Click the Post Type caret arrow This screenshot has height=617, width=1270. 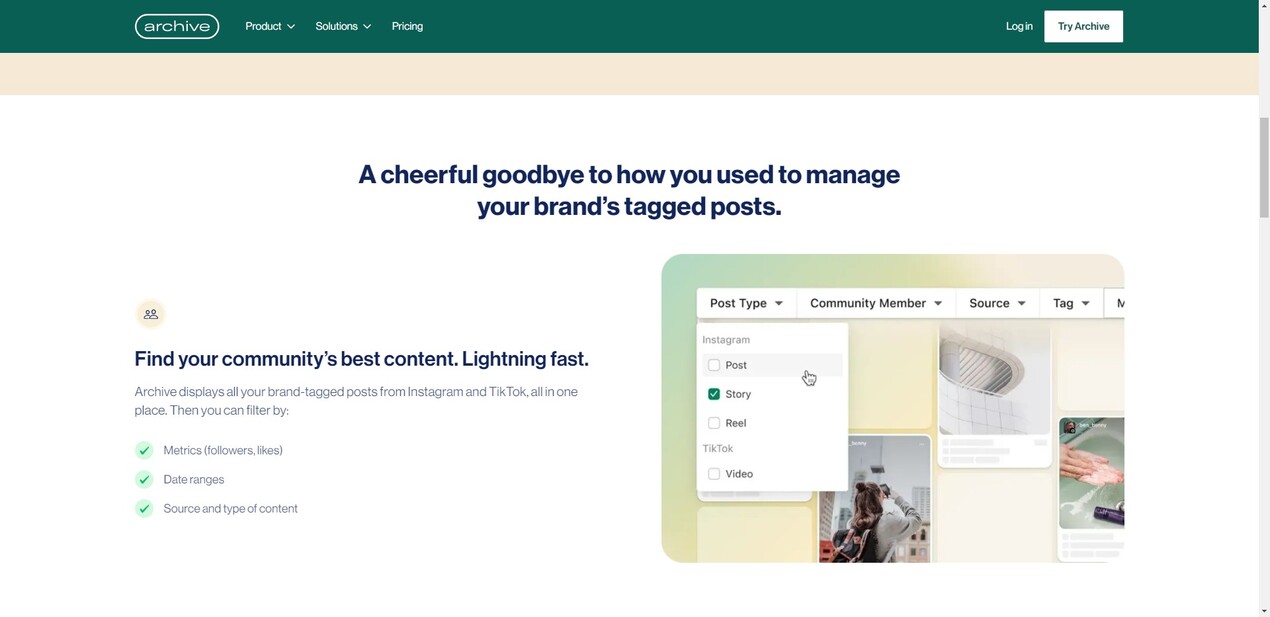click(x=779, y=304)
